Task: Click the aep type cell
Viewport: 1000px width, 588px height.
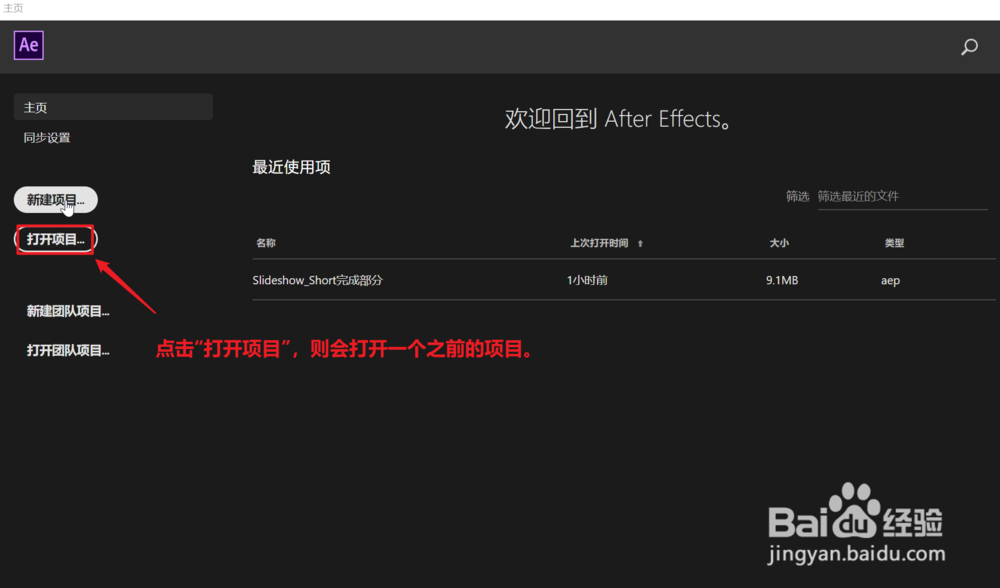Action: (x=890, y=281)
